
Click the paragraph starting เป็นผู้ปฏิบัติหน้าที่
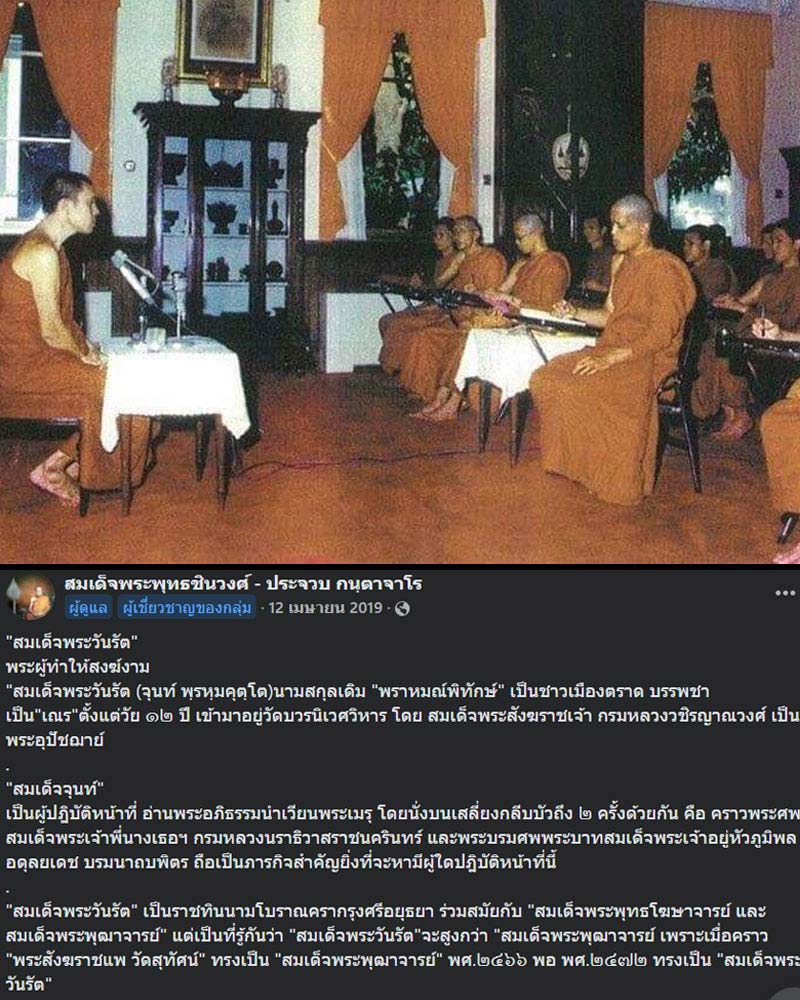tap(402, 838)
